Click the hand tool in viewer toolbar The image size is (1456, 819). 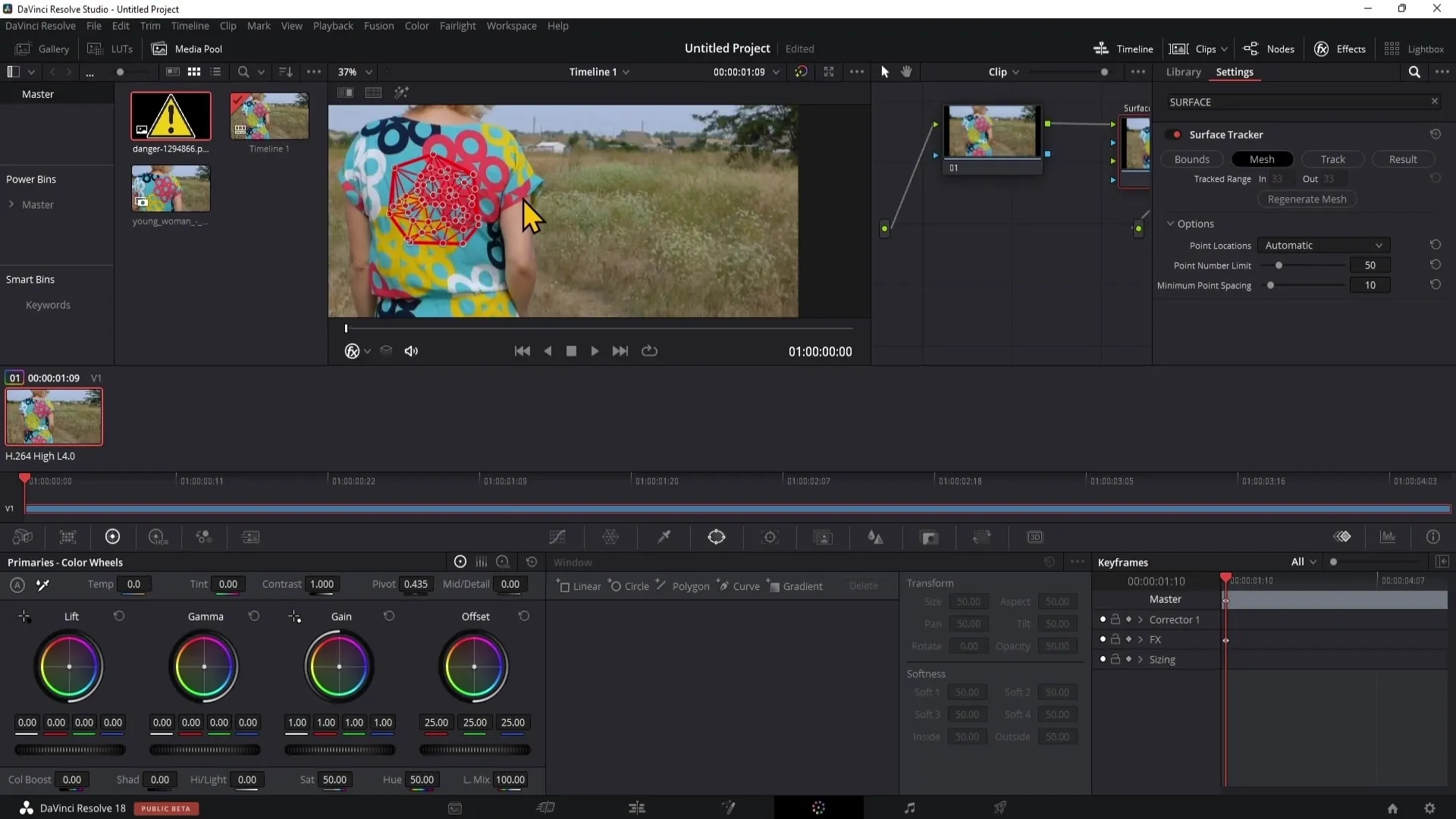point(907,71)
